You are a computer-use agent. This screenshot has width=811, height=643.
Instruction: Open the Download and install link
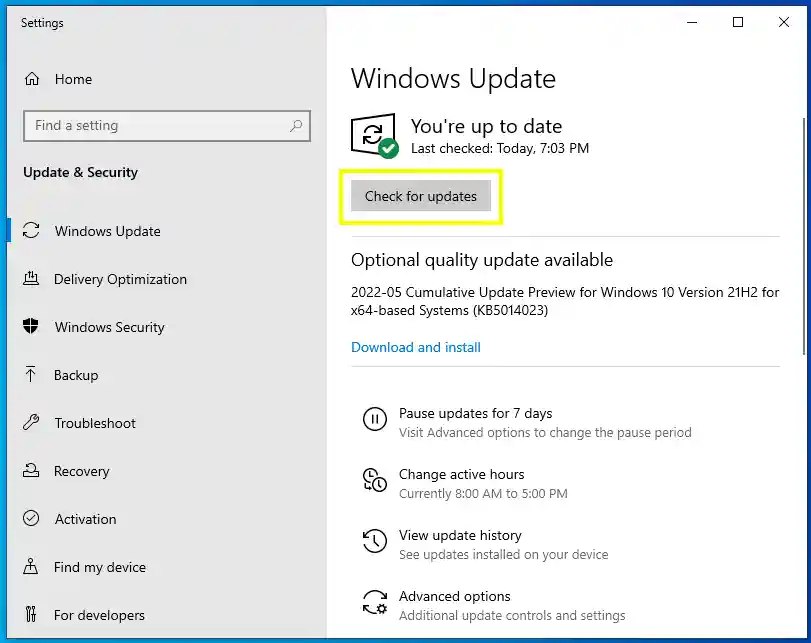pos(415,347)
